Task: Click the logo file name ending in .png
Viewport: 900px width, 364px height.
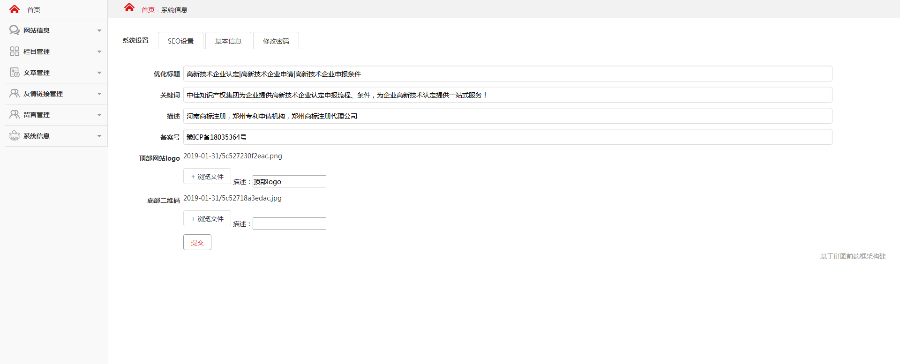Action: click(233, 156)
